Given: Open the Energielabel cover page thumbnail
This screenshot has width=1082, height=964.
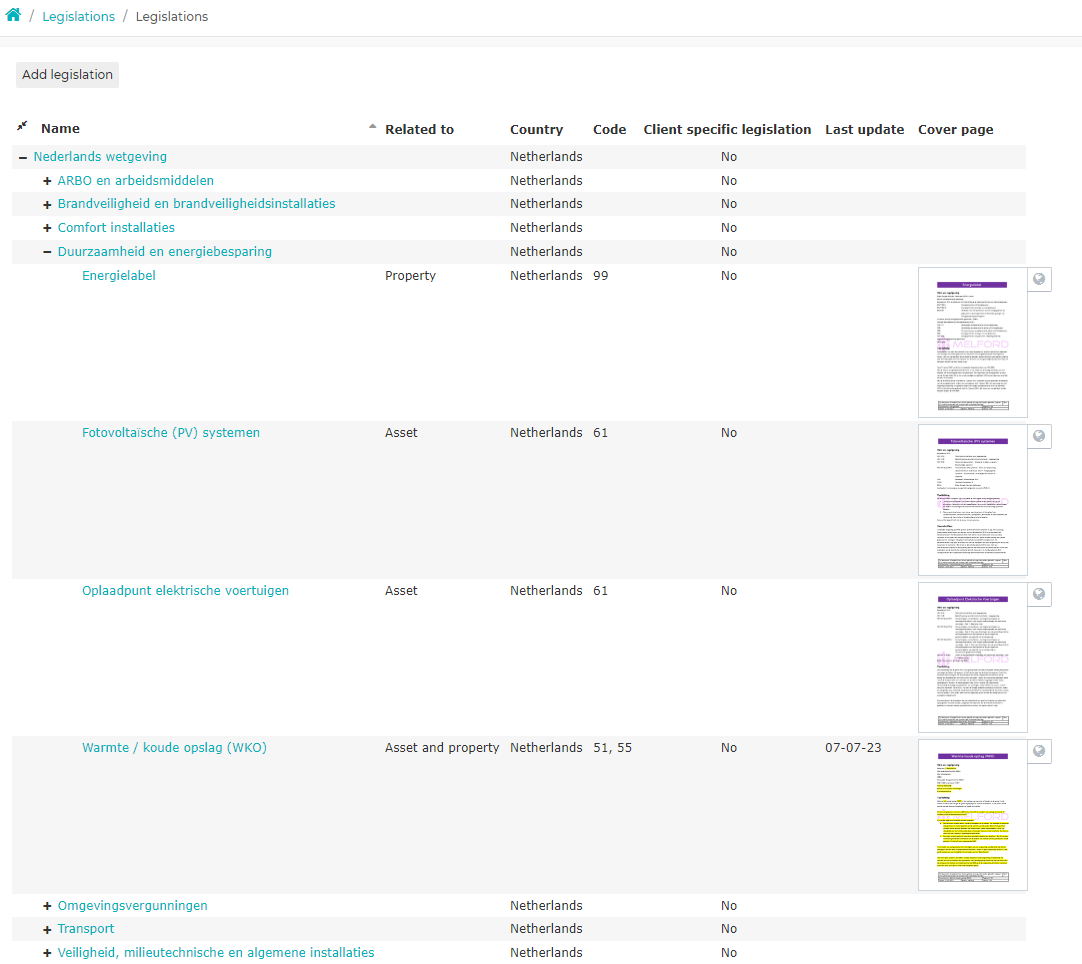Looking at the screenshot, I should (x=972, y=343).
